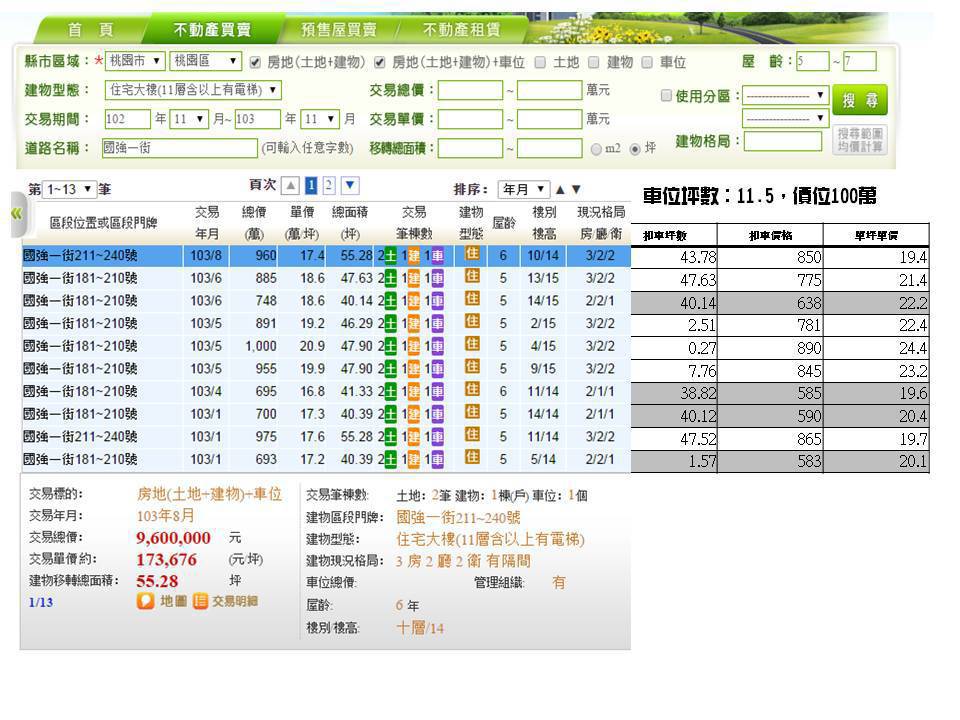Expand the 建物型態 building type dropdown

point(193,90)
